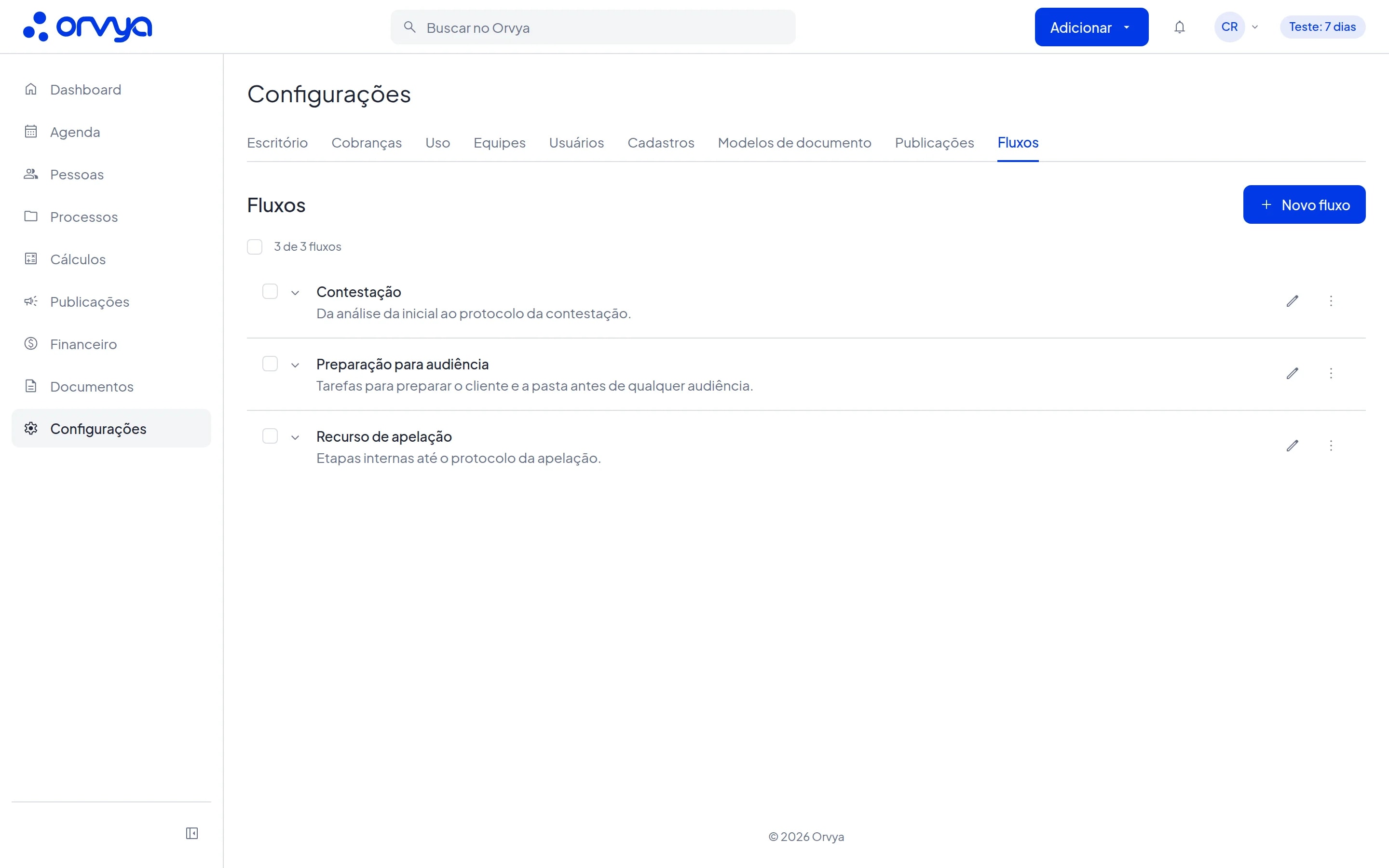Check Preparação para audiência checkbox
This screenshot has width=1389, height=868.
click(x=270, y=364)
